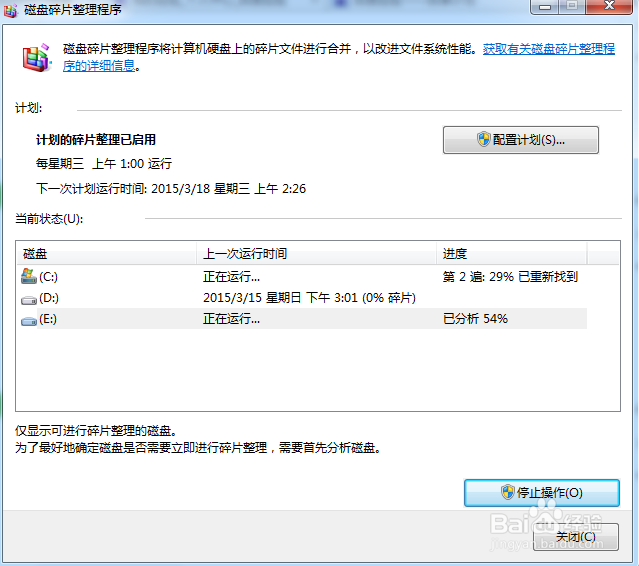Click E: status 正在运行...
Screen dimensions: 639x566
point(231,319)
